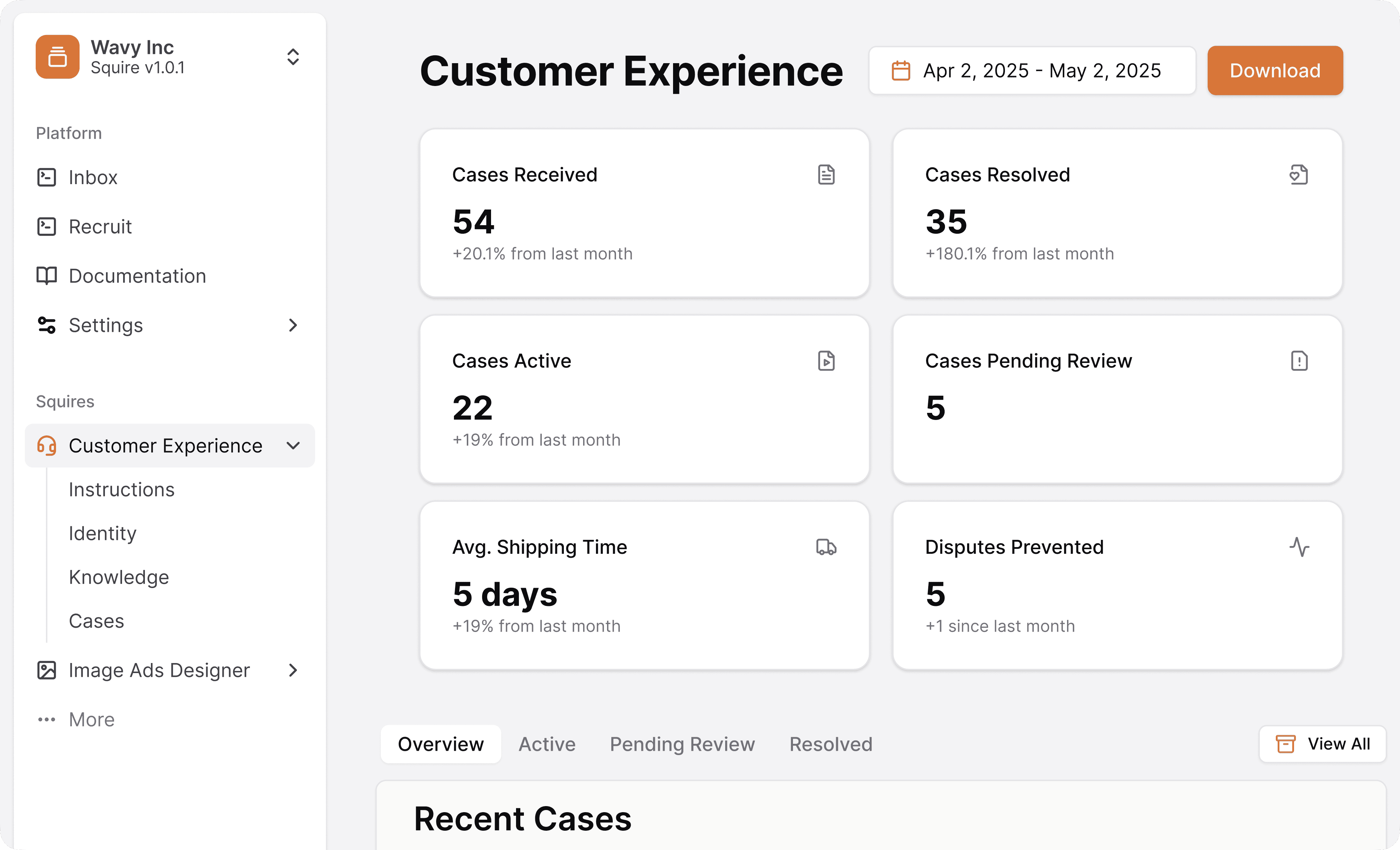Collapse the Customer Experience sidebar section
The image size is (1400, 850).
point(293,445)
